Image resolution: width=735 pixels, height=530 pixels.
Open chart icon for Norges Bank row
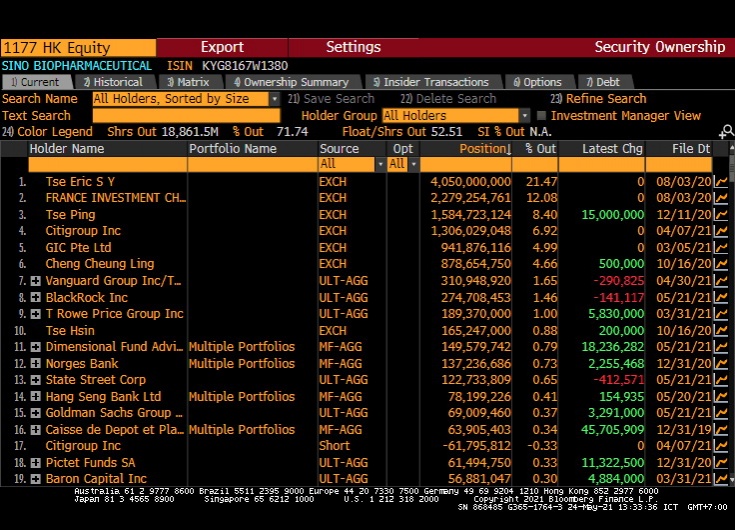click(721, 364)
